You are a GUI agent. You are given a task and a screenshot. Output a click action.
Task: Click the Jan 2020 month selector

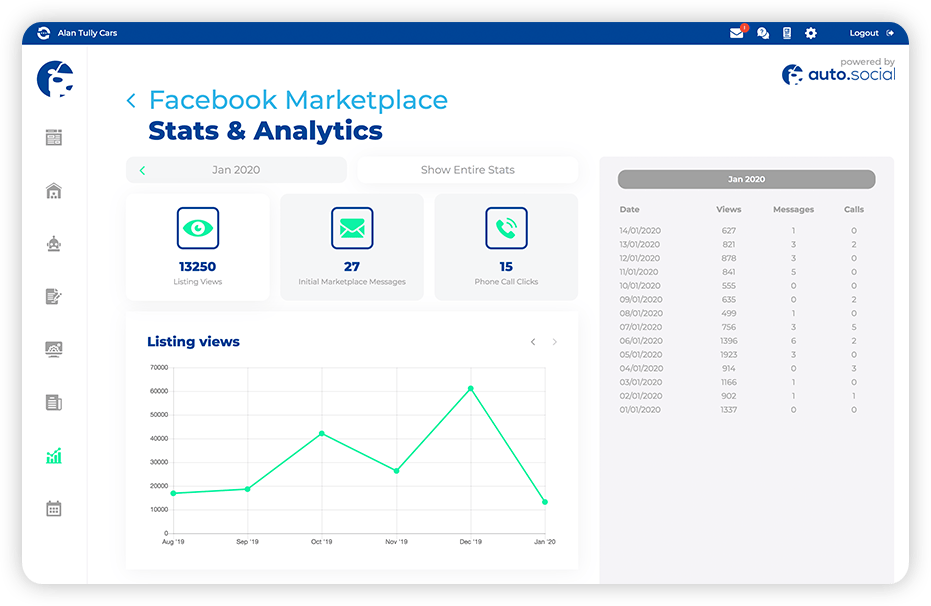pyautogui.click(x=236, y=170)
